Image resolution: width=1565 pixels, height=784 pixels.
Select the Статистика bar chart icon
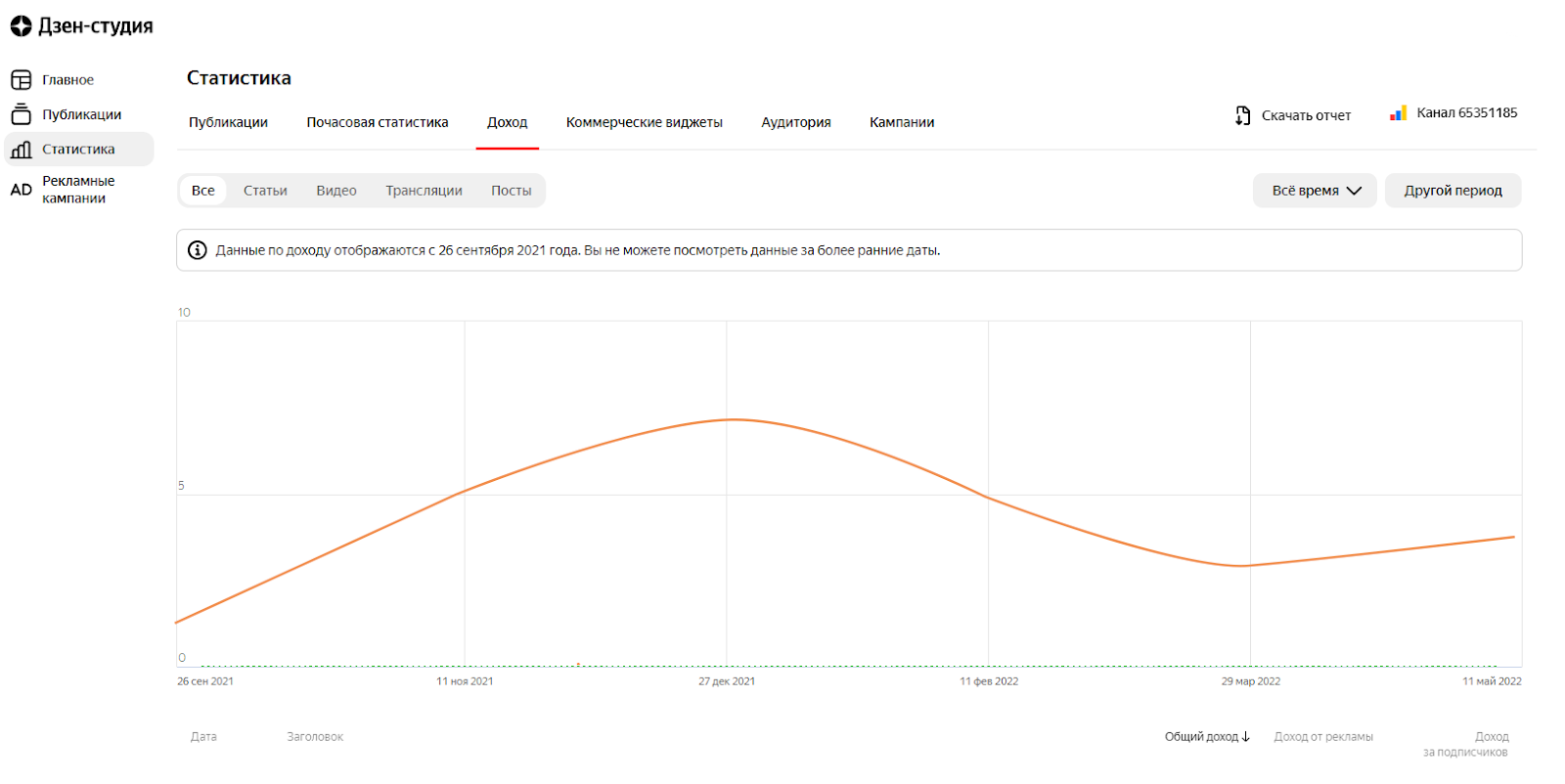coord(21,150)
